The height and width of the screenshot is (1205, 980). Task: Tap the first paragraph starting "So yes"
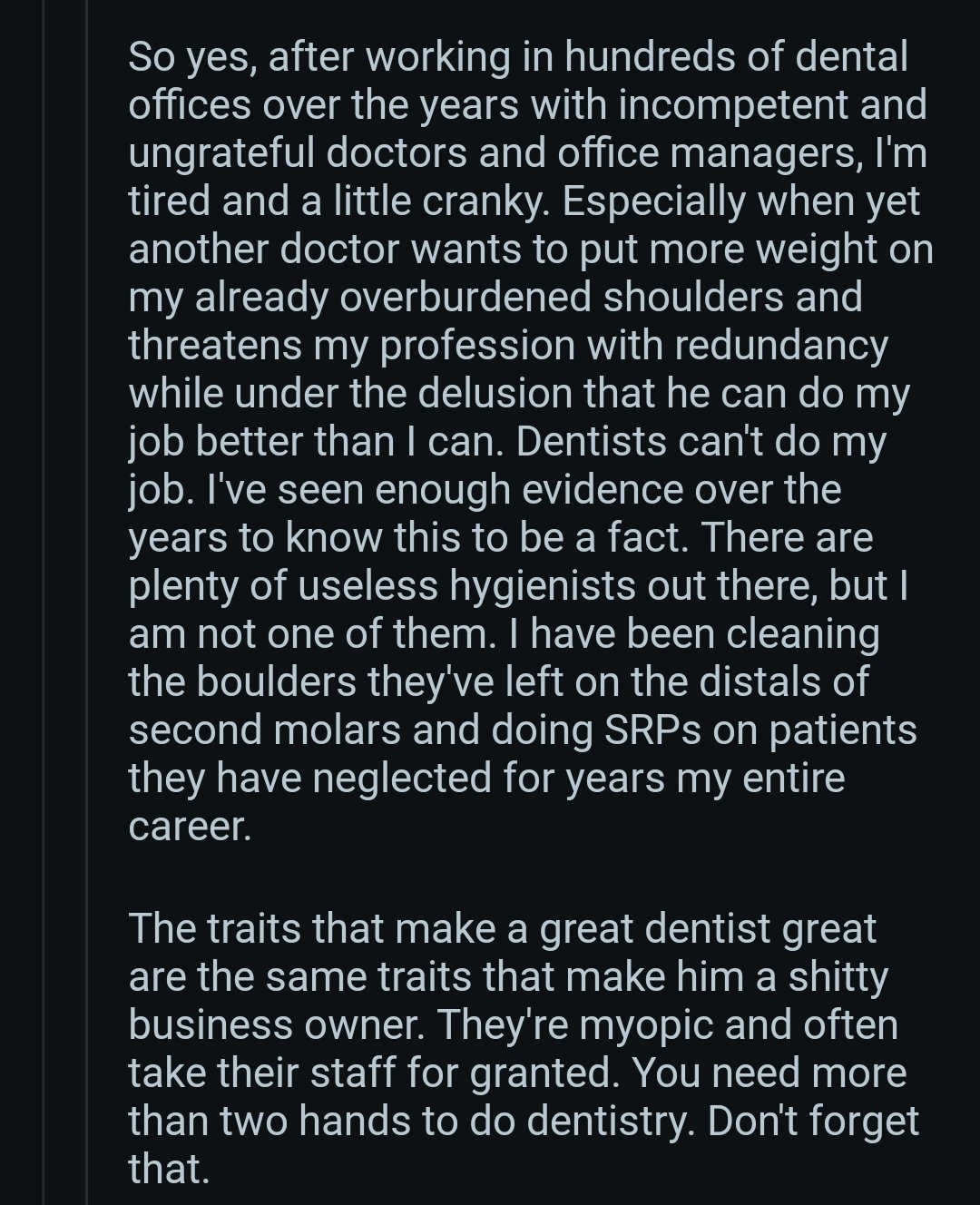531,441
